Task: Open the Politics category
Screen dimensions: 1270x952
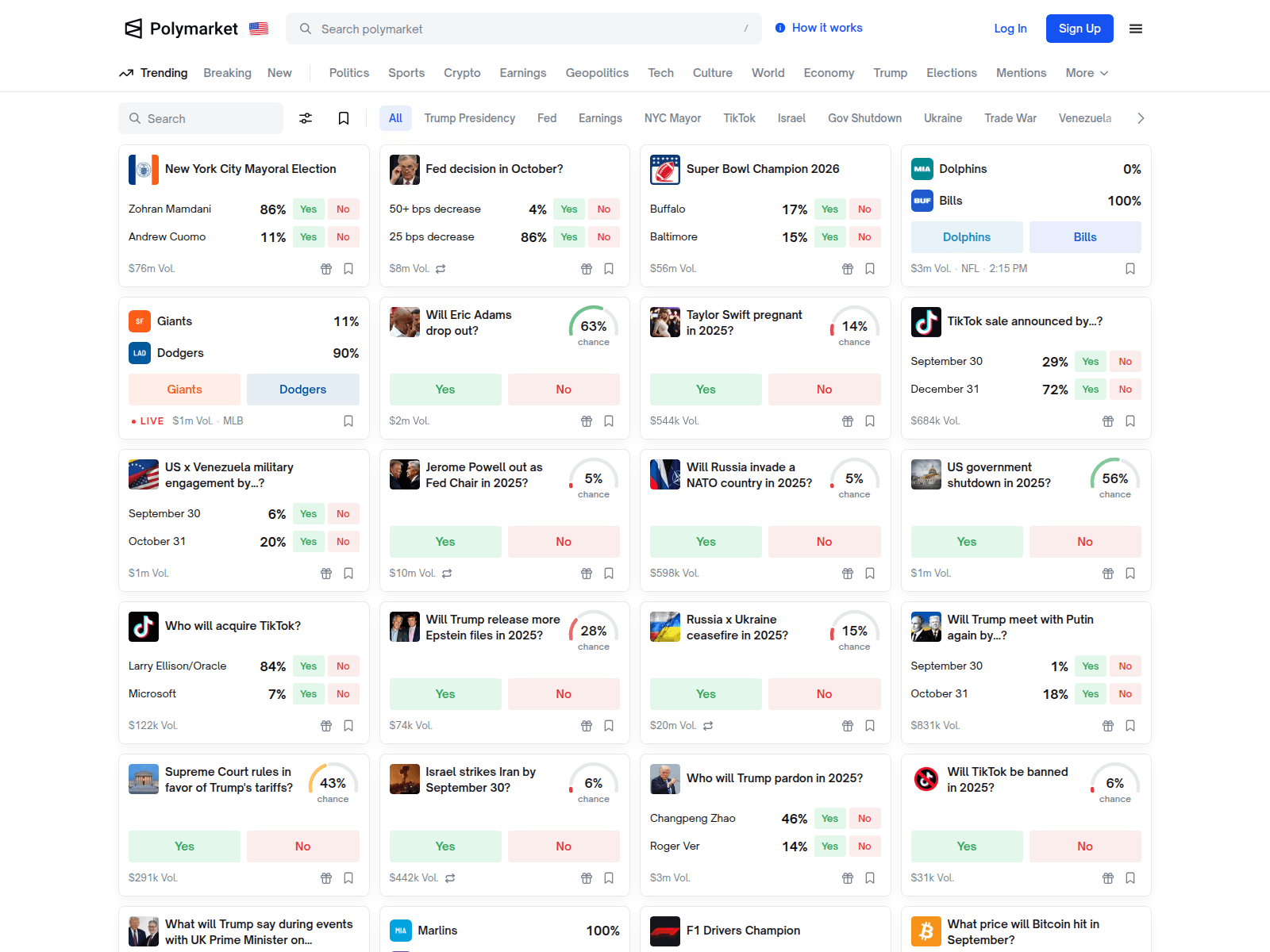Action: (349, 73)
